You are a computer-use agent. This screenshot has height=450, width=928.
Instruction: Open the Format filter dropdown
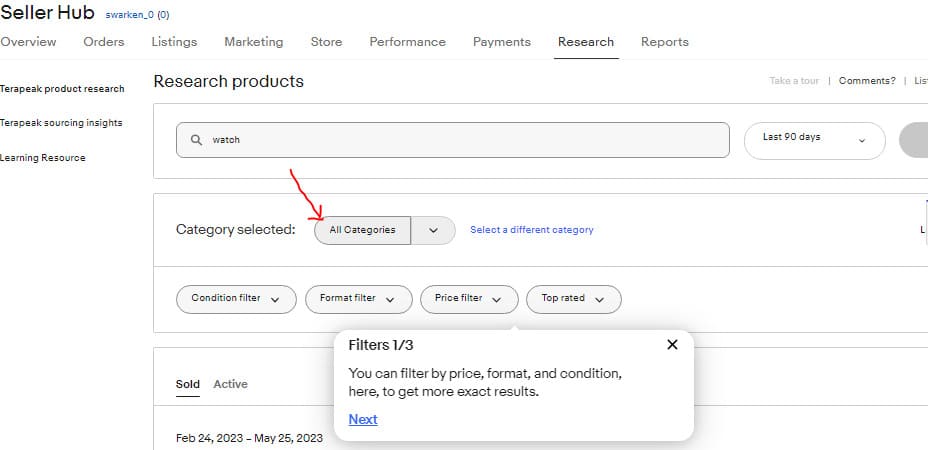click(359, 299)
